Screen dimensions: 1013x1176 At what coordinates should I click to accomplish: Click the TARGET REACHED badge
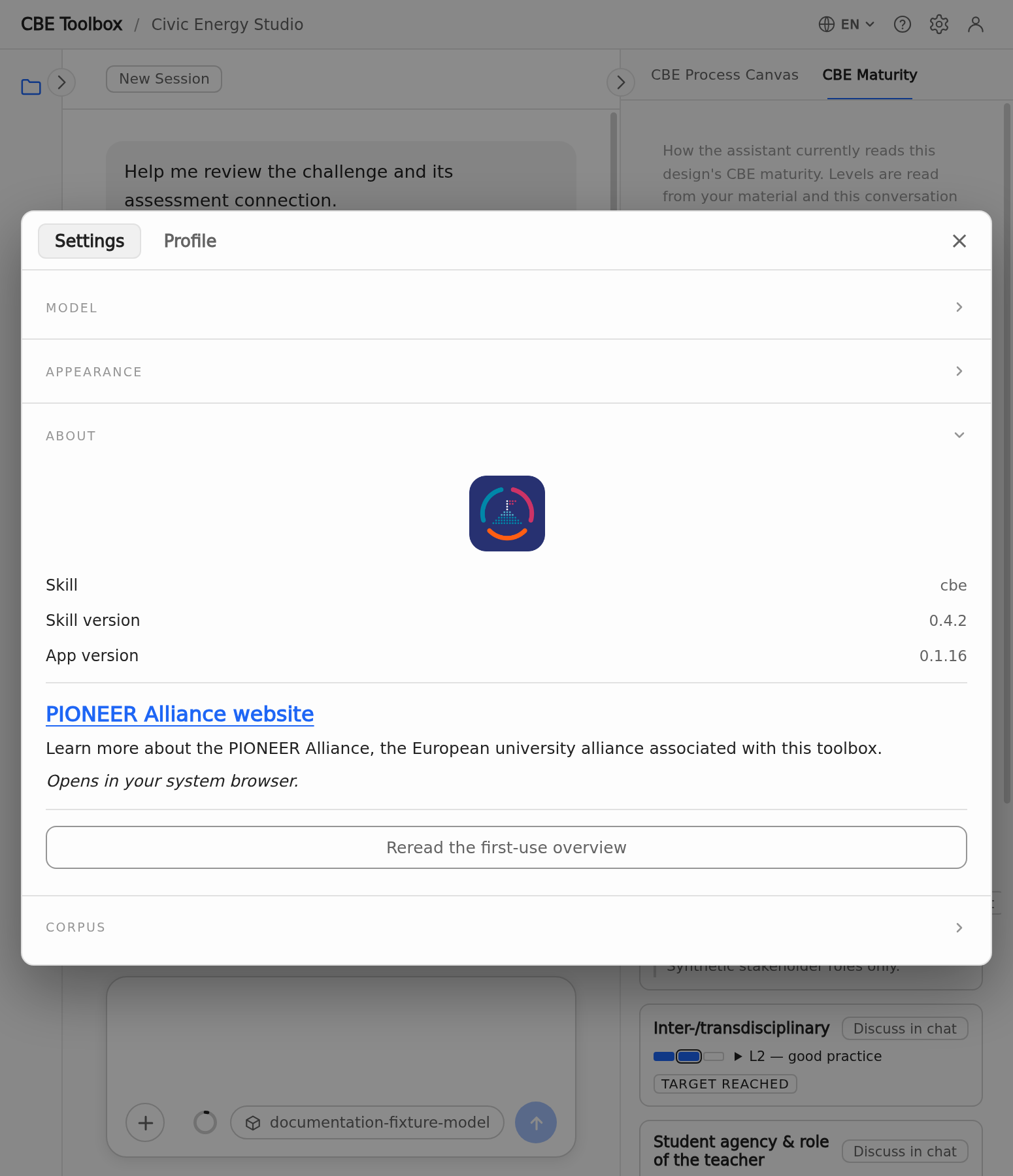pyautogui.click(x=725, y=1084)
